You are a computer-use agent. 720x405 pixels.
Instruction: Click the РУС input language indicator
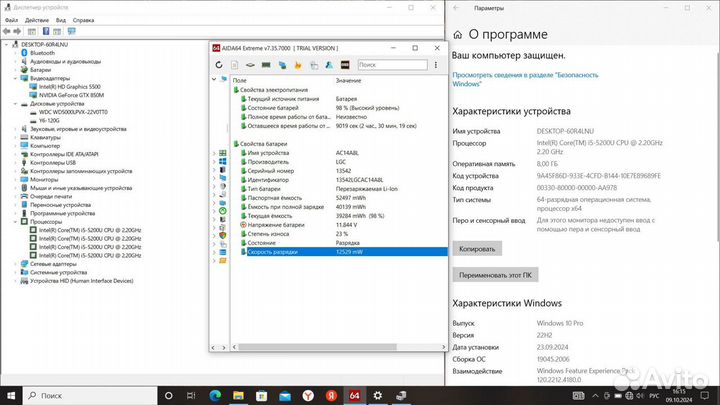pyautogui.click(x=654, y=396)
